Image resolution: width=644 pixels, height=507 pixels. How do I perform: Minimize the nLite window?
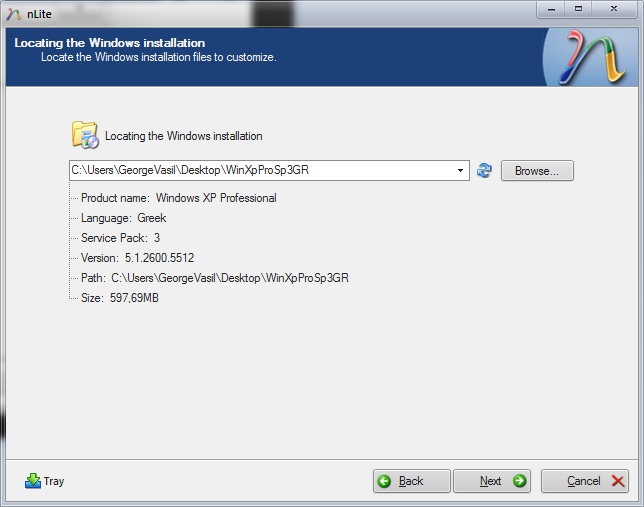551,9
